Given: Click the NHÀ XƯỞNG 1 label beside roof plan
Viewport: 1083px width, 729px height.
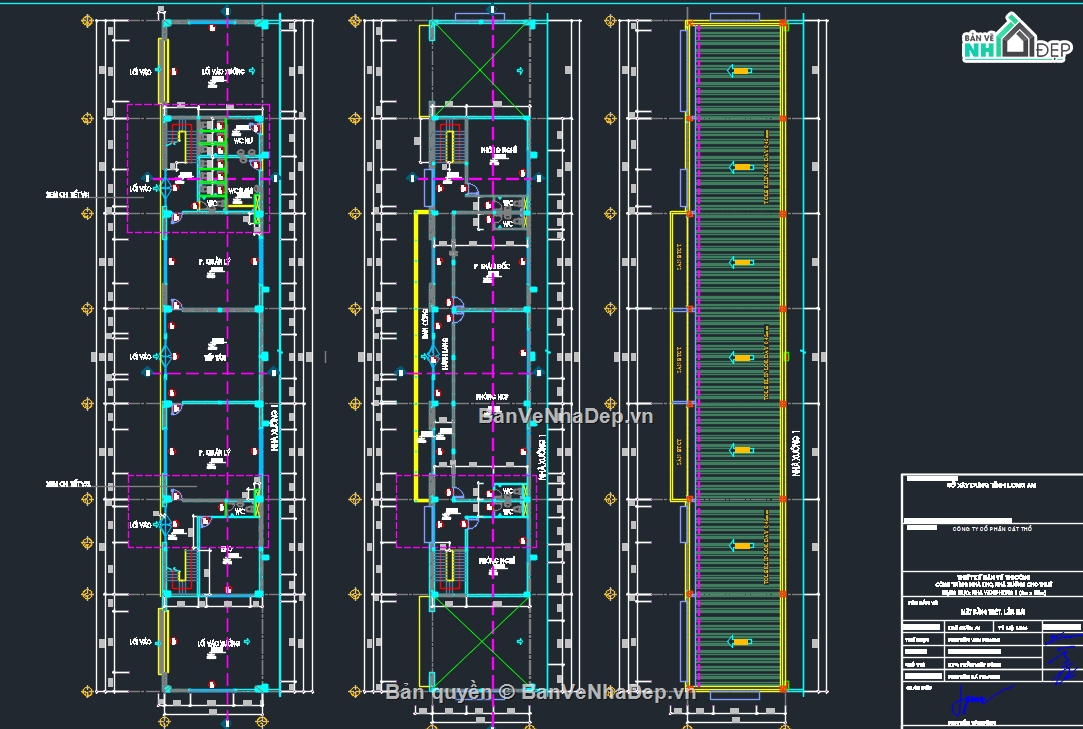Looking at the screenshot, I should [x=797, y=465].
